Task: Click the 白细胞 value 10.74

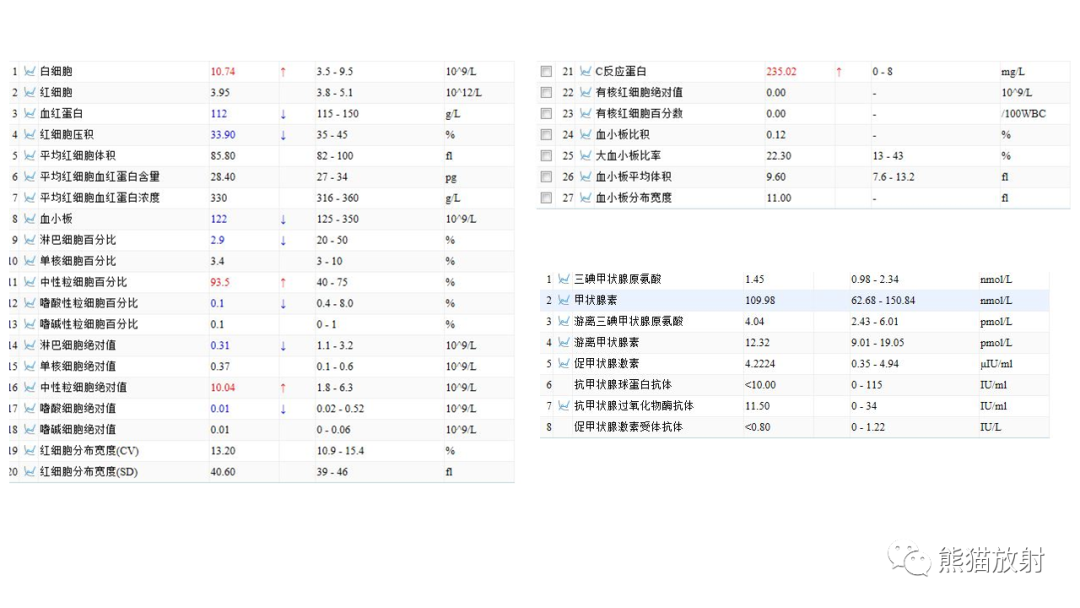Action: coord(222,72)
